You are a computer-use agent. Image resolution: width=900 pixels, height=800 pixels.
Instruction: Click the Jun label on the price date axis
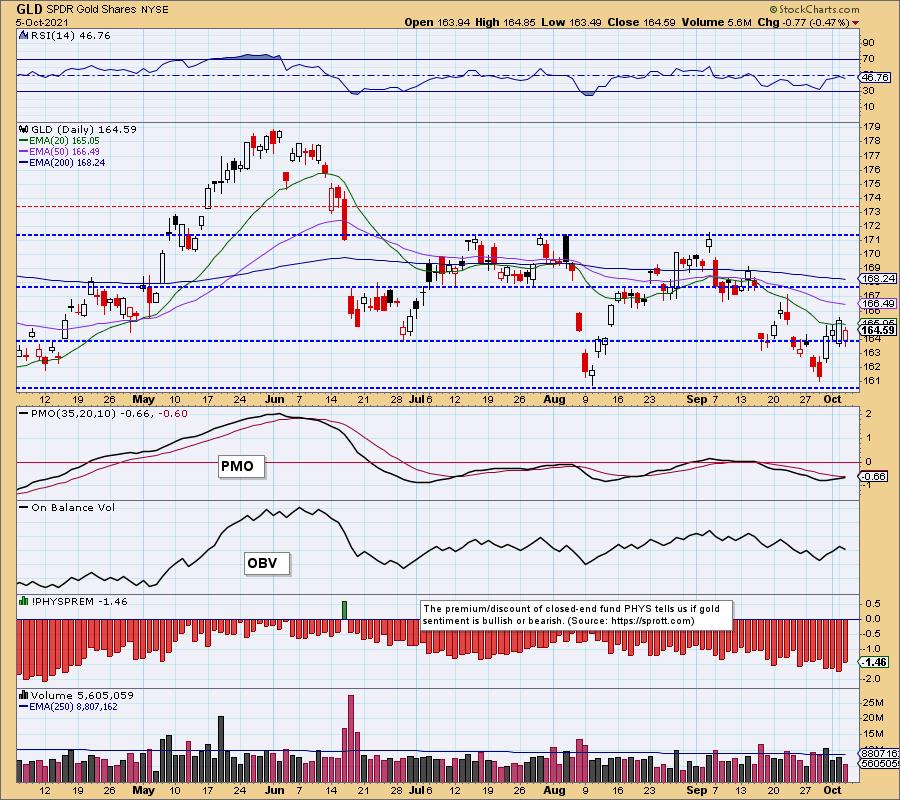tap(275, 399)
